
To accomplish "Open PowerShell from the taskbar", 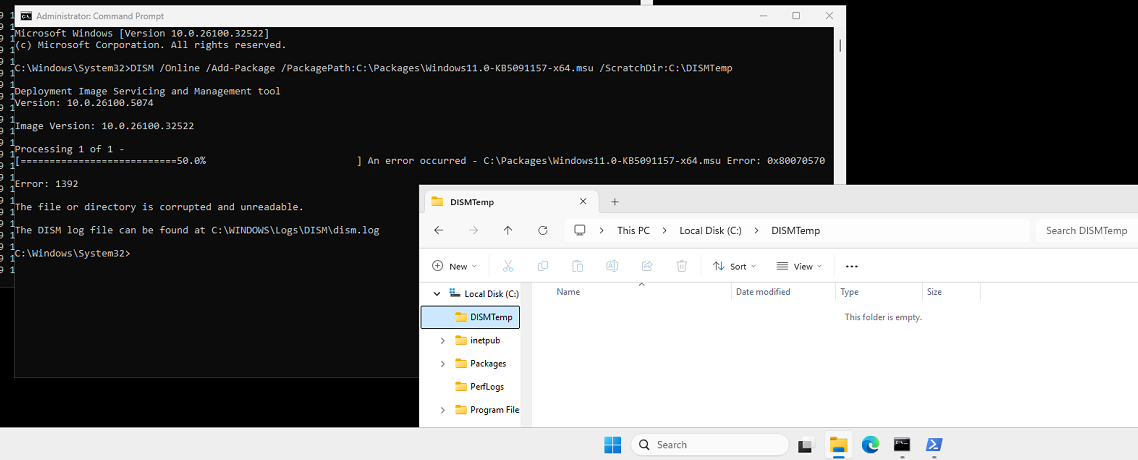I will 934,445.
